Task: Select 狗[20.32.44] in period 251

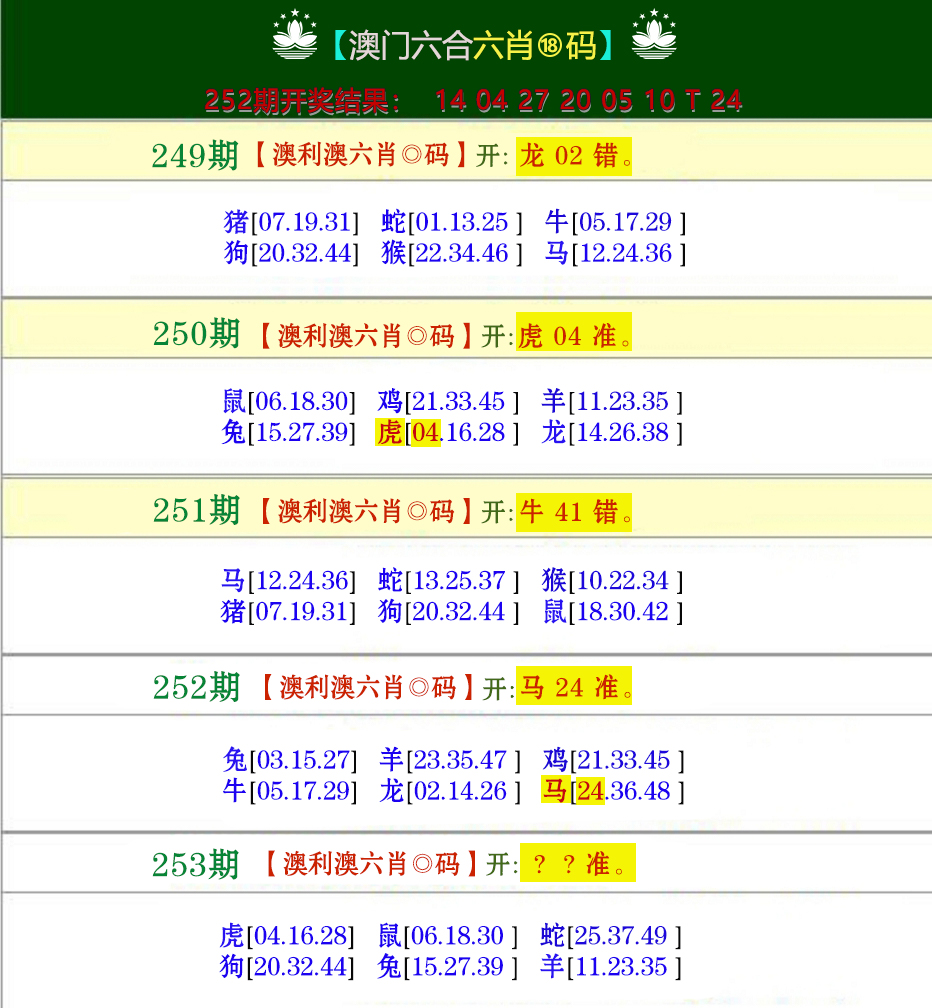Action: (x=448, y=611)
